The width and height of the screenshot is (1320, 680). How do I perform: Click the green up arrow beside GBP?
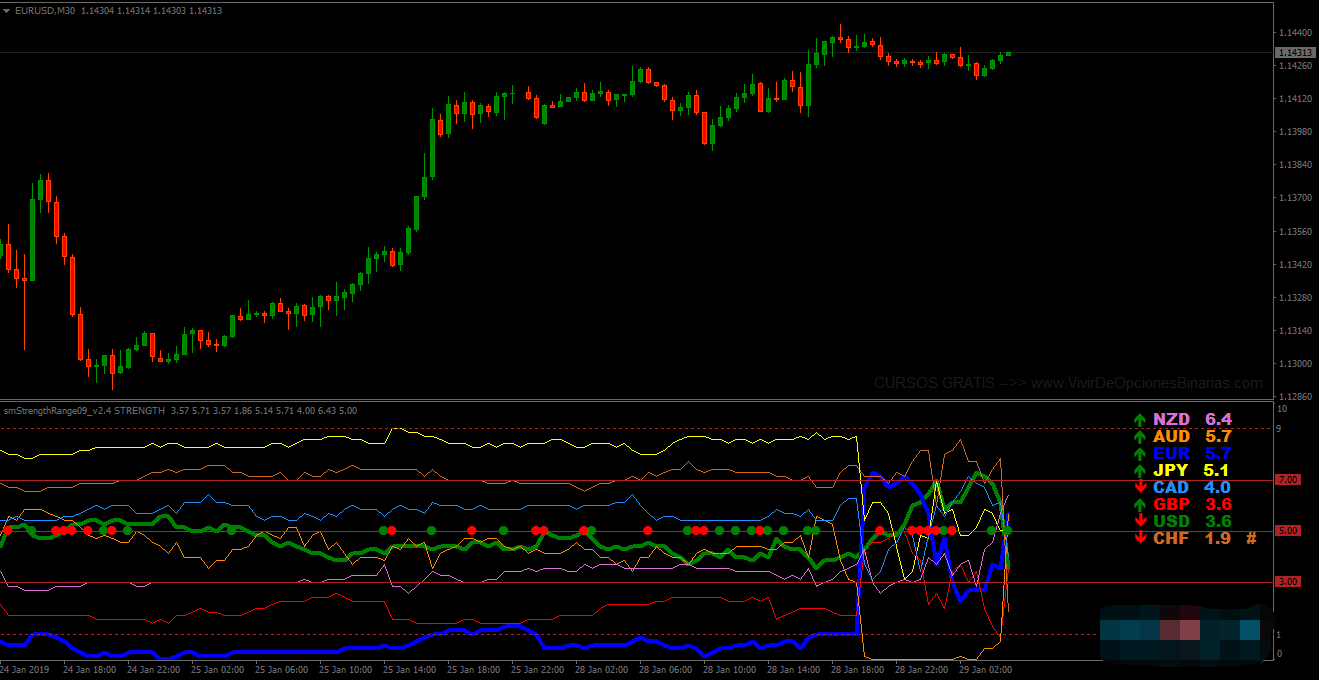coord(1140,505)
